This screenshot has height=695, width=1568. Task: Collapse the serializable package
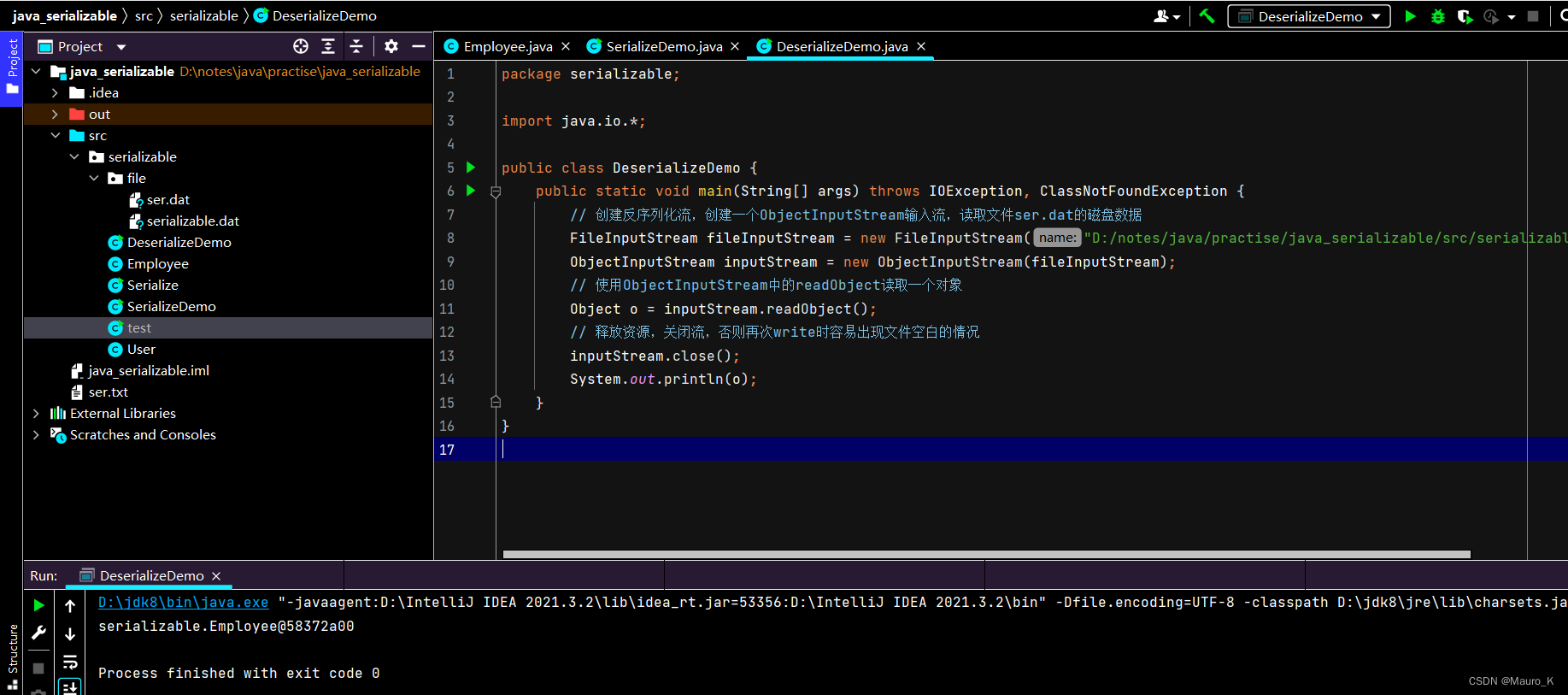pos(74,156)
